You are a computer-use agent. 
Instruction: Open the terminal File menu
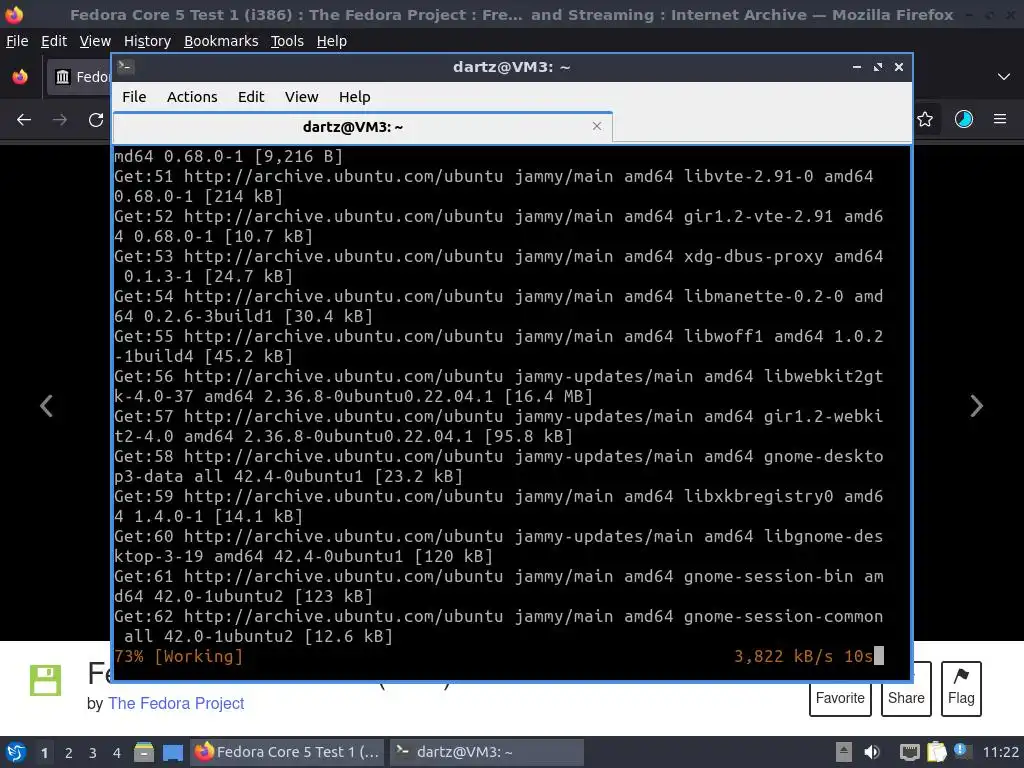coord(134,97)
